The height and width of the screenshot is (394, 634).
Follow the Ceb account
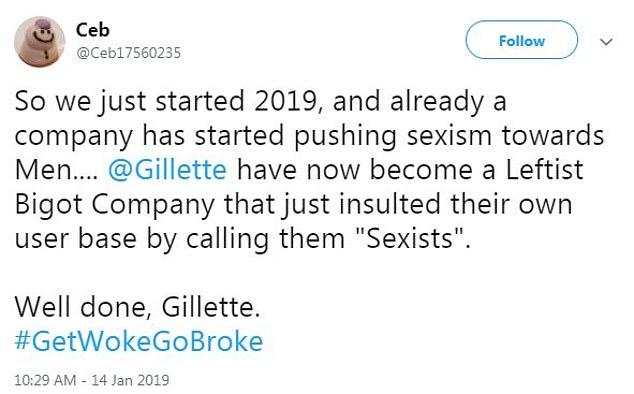point(521,40)
